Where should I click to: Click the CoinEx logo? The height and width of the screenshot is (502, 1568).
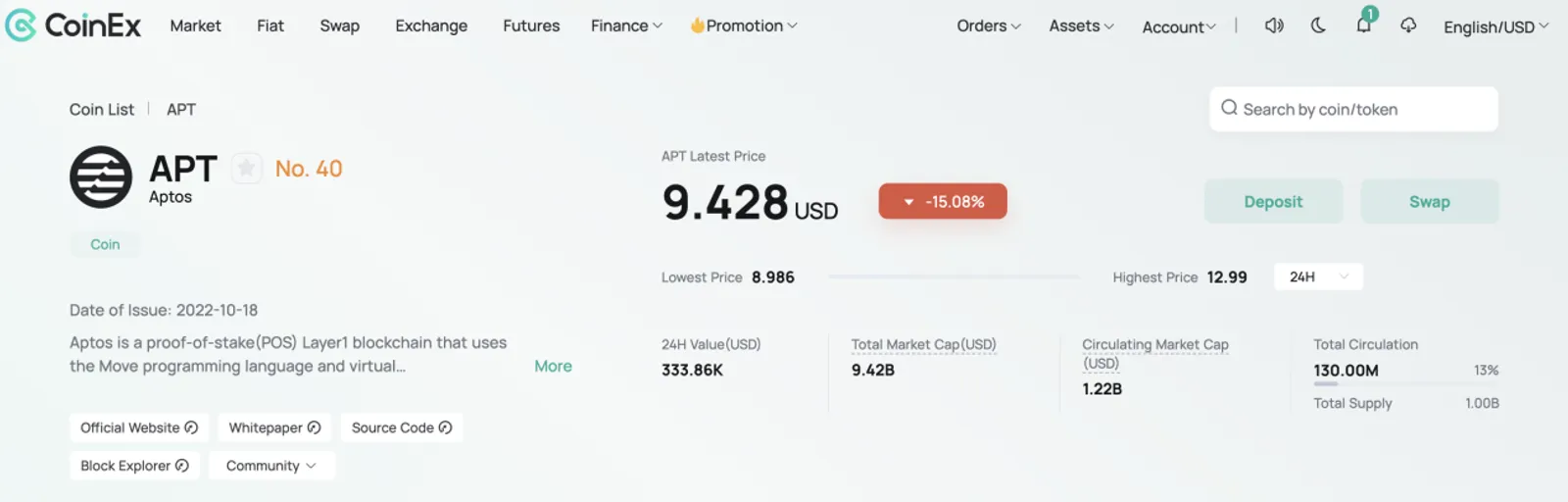coord(73,25)
